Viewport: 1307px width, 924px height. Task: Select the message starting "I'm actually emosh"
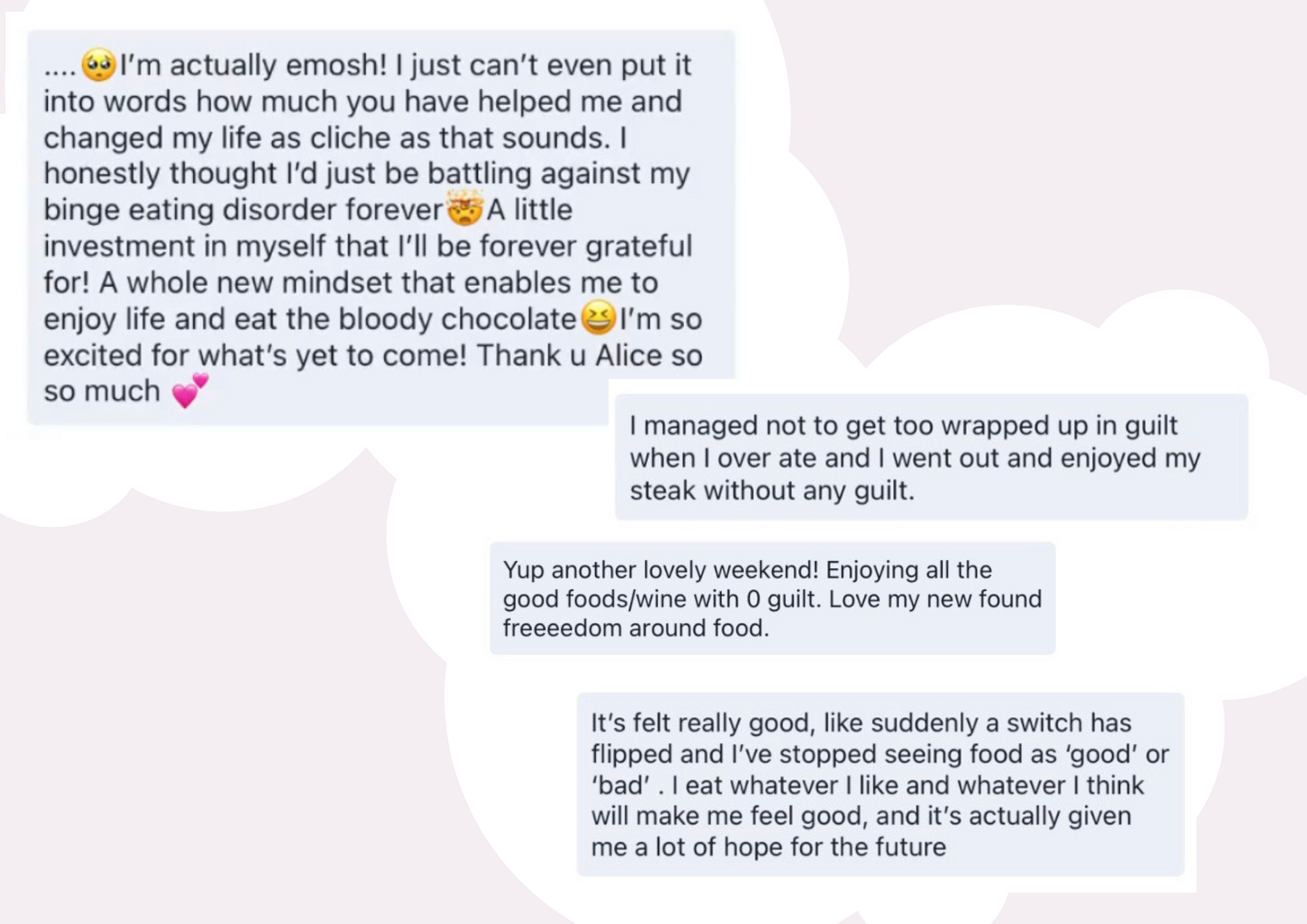click(381, 227)
